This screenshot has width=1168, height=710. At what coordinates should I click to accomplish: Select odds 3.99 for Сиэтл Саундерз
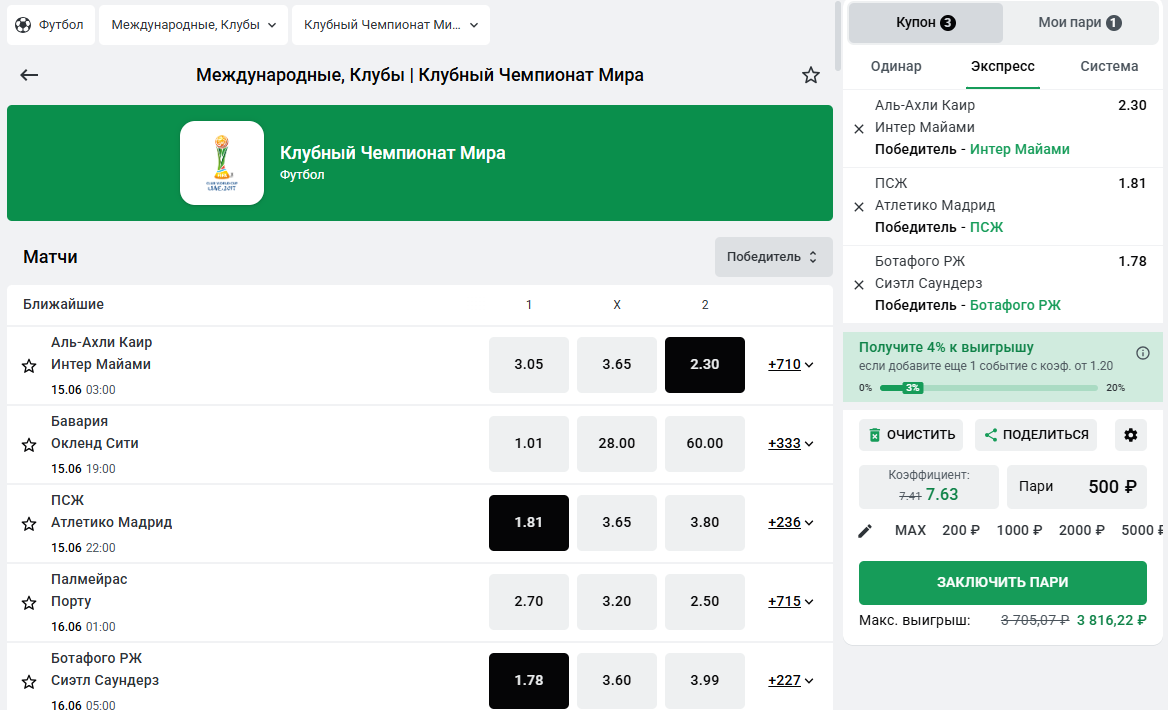tap(705, 680)
